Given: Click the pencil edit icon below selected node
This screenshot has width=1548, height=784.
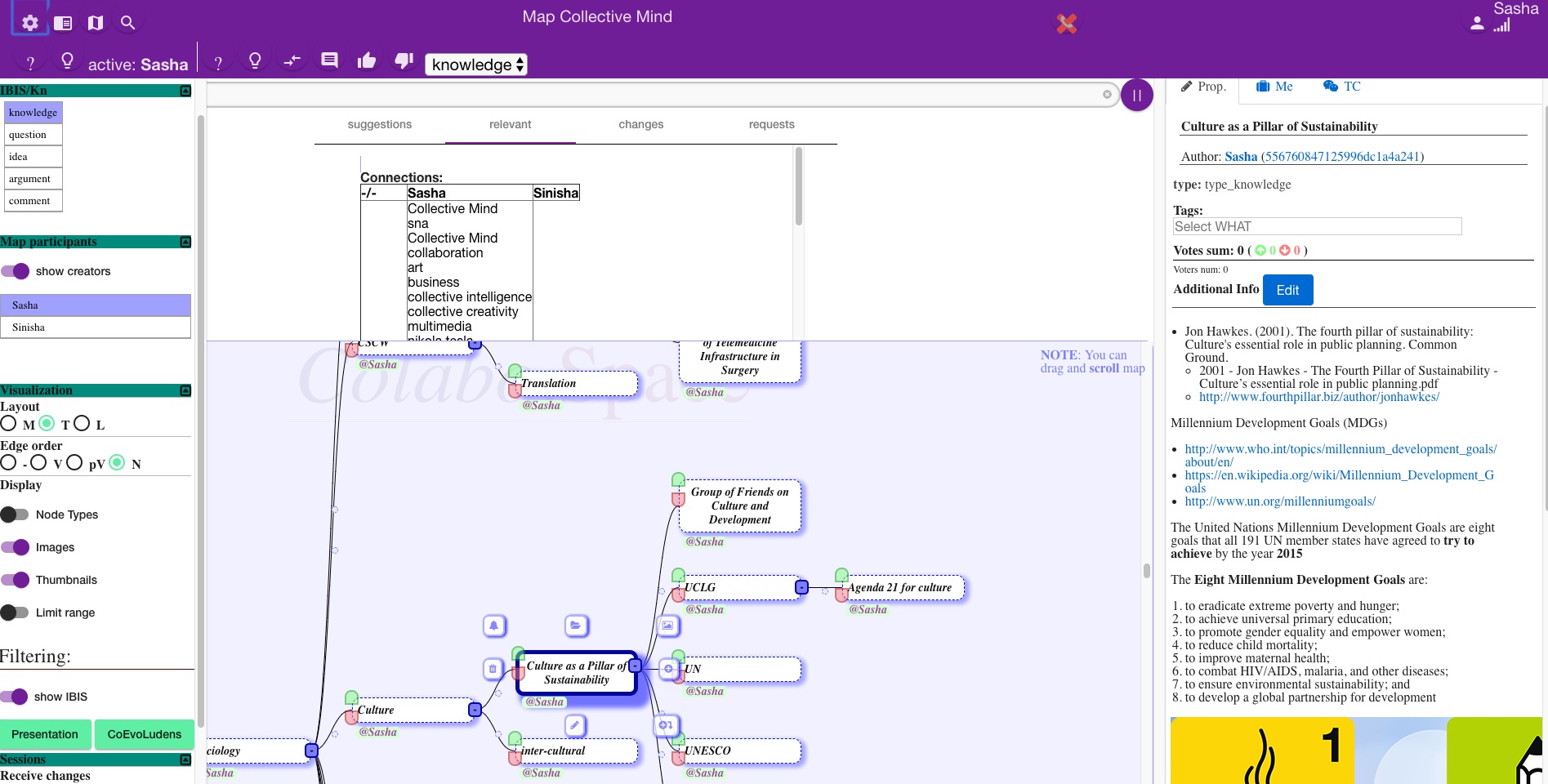Looking at the screenshot, I should tap(575, 725).
